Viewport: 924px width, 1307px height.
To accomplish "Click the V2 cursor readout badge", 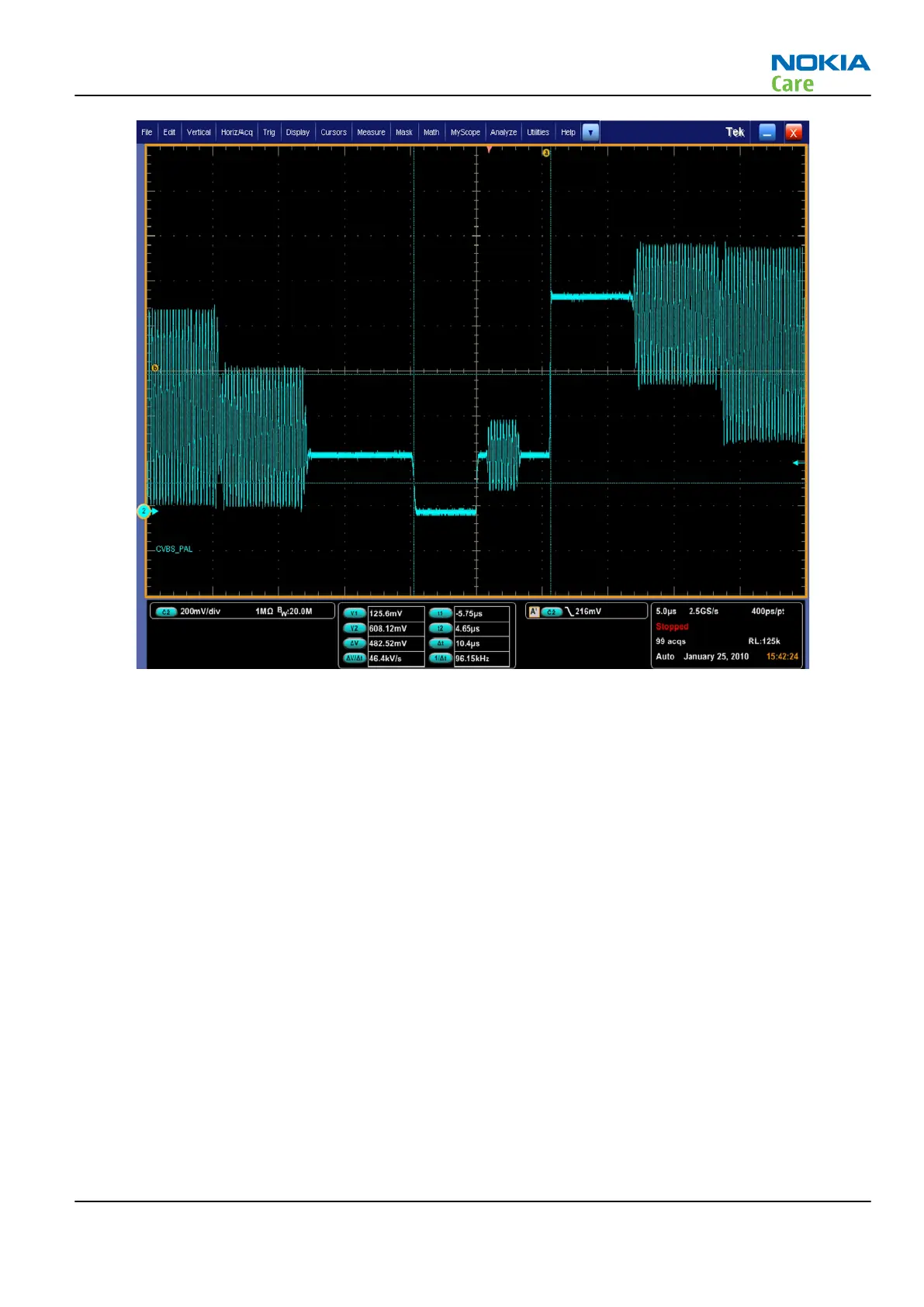I will click(354, 629).
